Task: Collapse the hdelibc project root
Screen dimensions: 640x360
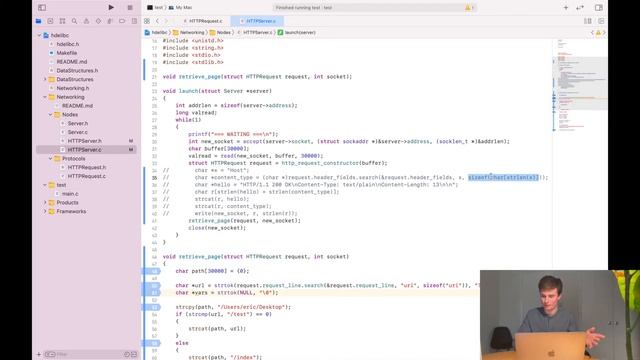Action: (x=40, y=36)
